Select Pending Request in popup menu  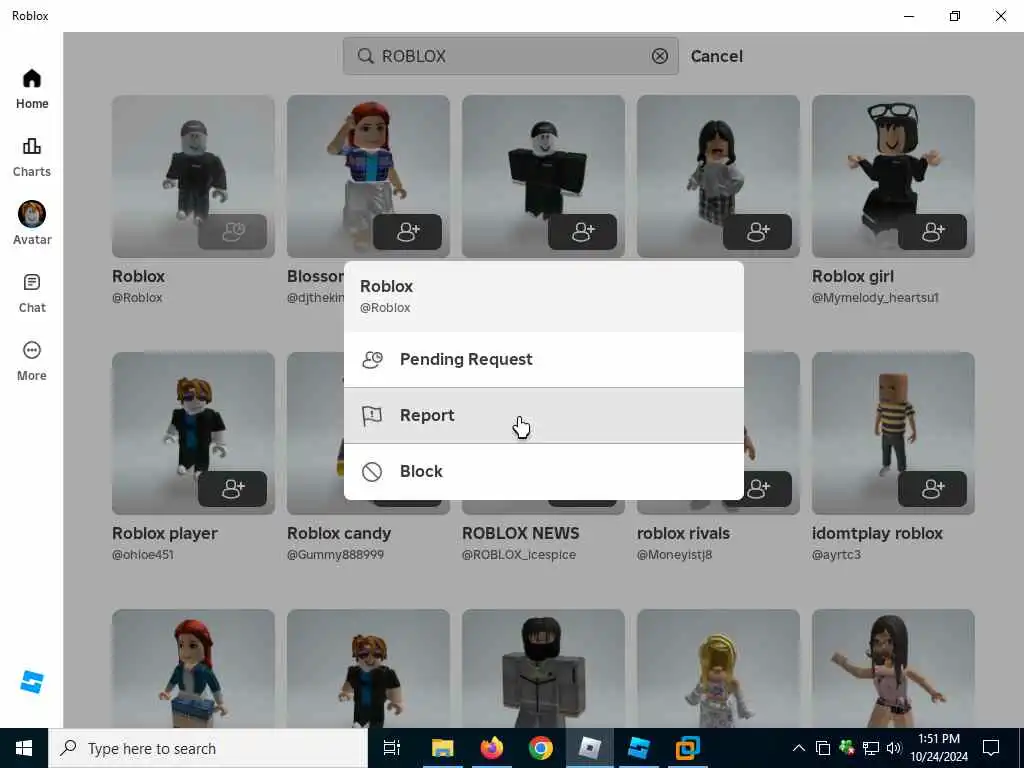(543, 359)
